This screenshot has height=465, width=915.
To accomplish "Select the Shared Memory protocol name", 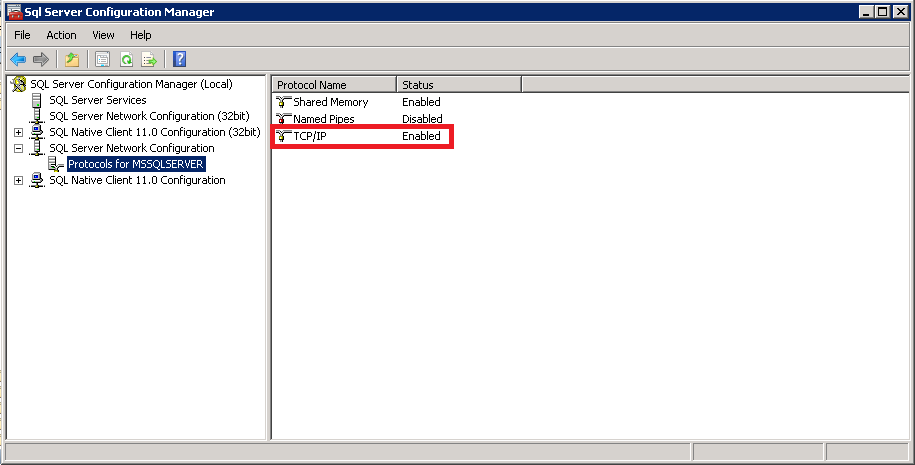I will coord(330,102).
